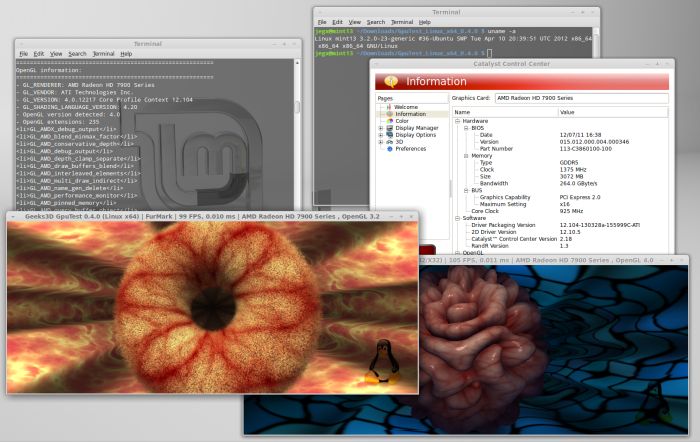This screenshot has height=442, width=700.
Task: Select the Color page label
Action: tap(402, 121)
